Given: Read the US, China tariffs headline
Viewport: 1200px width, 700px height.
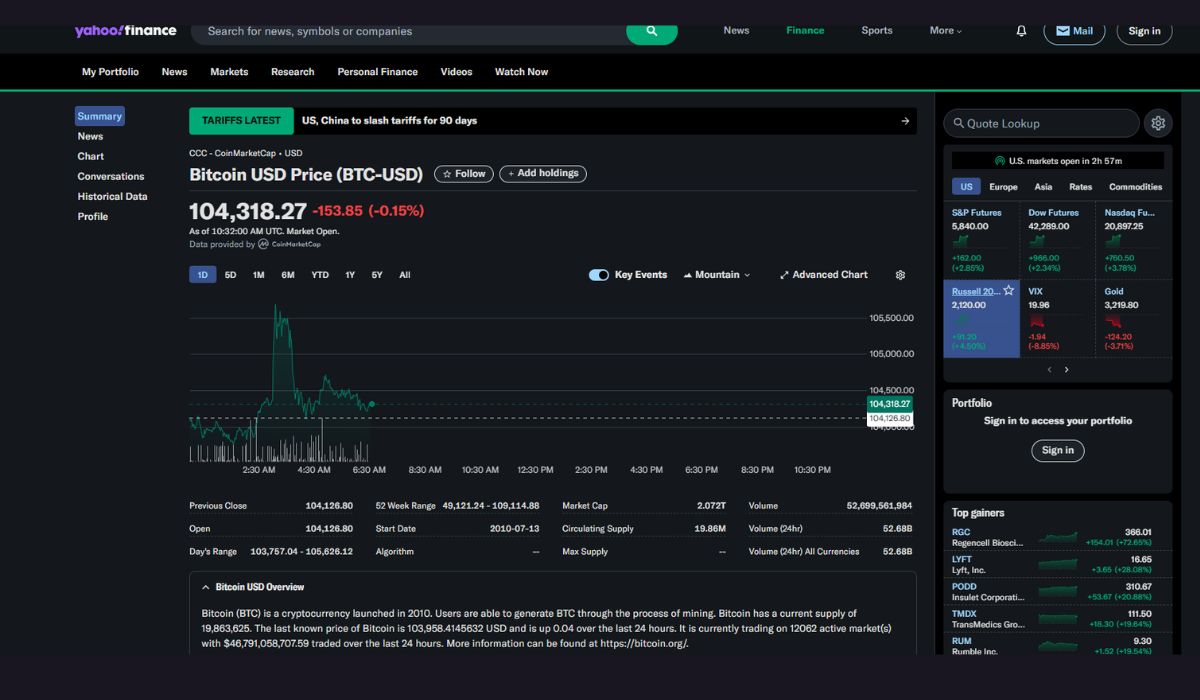Looking at the screenshot, I should pyautogui.click(x=390, y=121).
